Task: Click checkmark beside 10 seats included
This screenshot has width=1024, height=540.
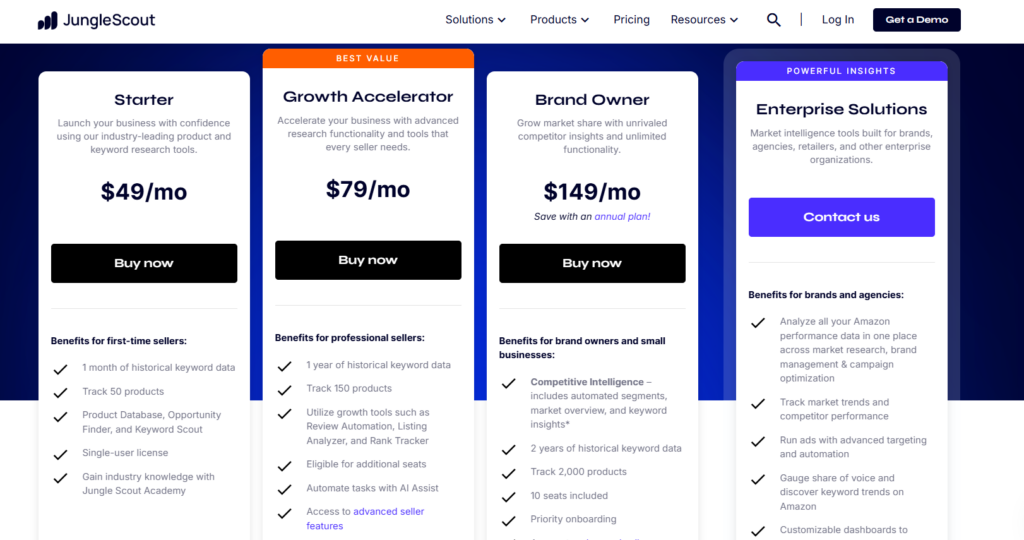Action: pos(509,496)
